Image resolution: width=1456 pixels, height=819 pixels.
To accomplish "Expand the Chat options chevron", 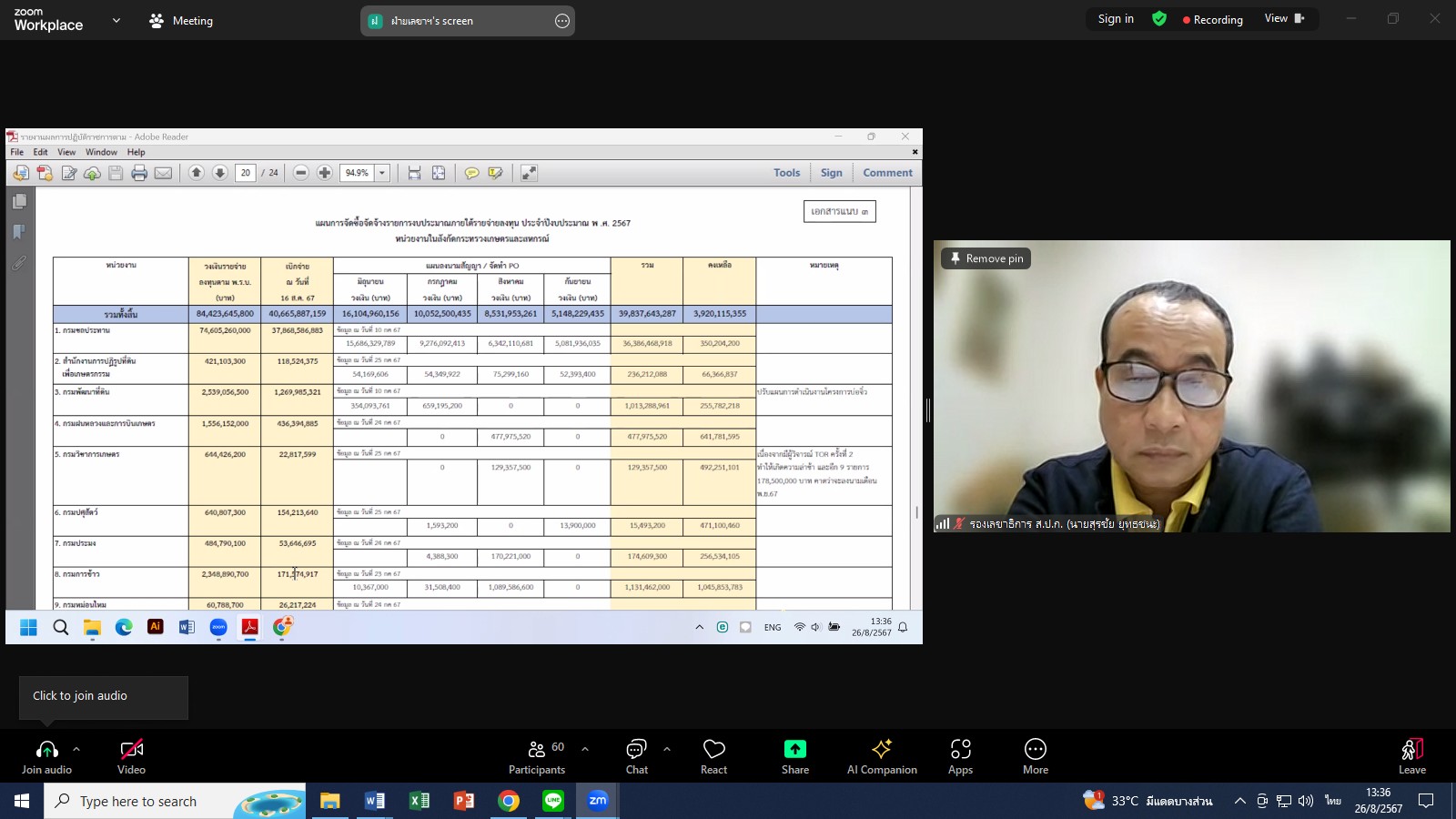I will [x=667, y=749].
